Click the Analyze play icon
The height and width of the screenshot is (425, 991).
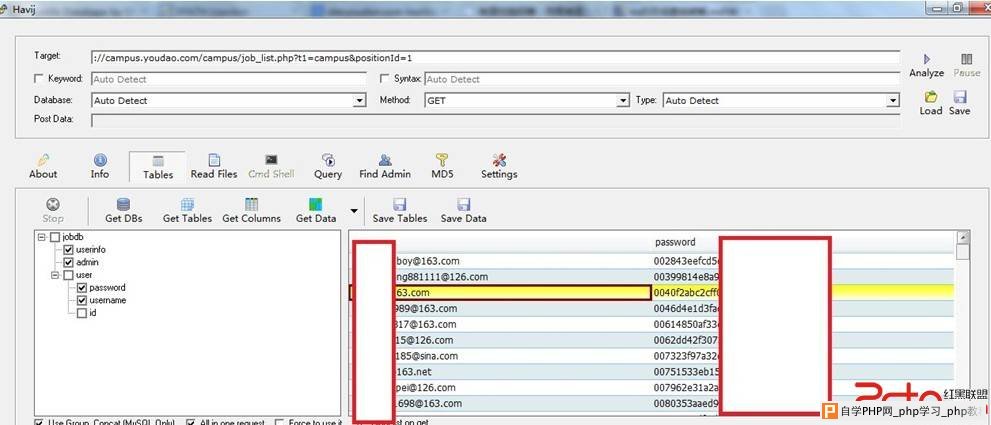pyautogui.click(x=927, y=59)
